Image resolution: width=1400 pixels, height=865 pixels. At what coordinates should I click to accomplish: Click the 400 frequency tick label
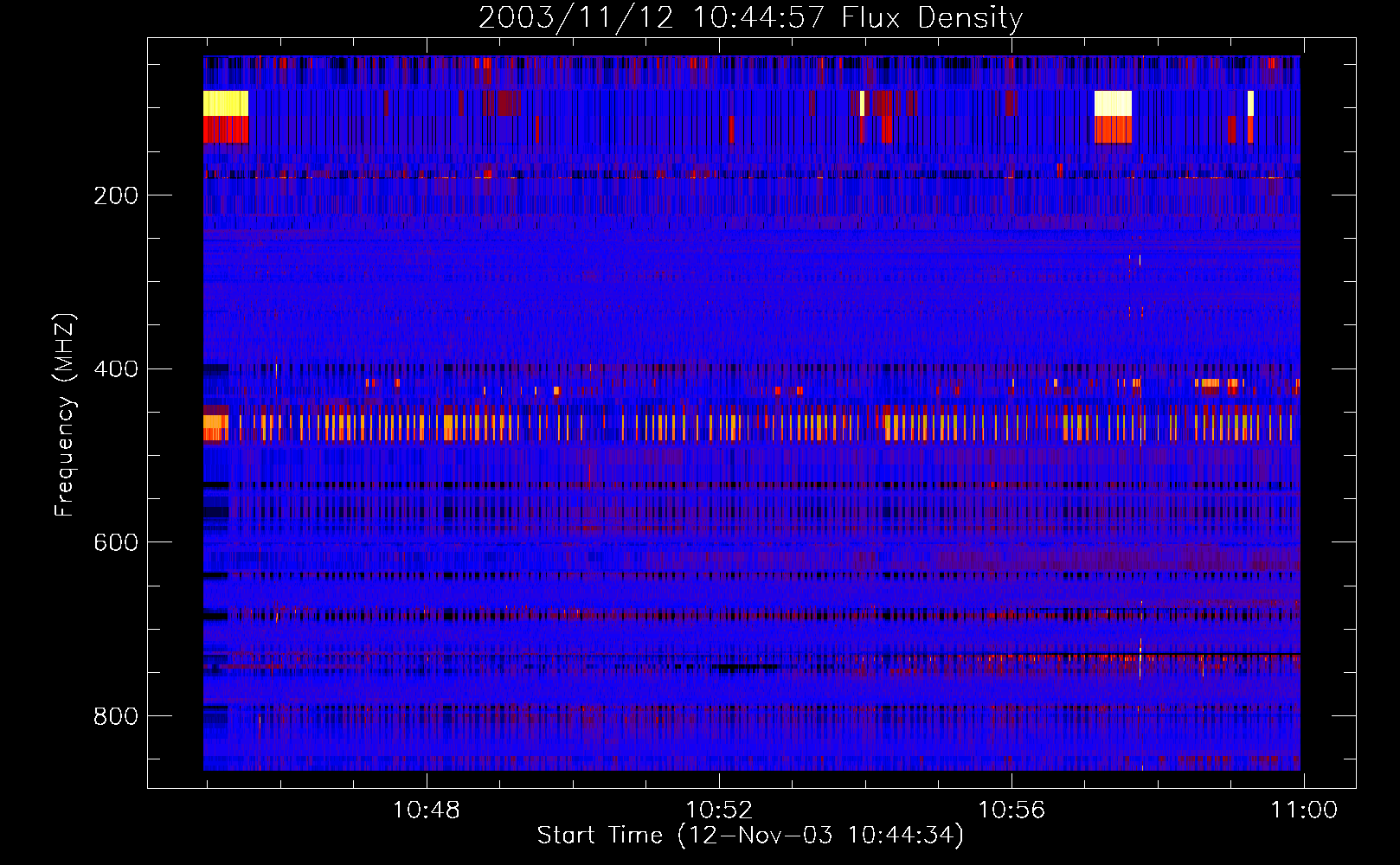tap(116, 369)
